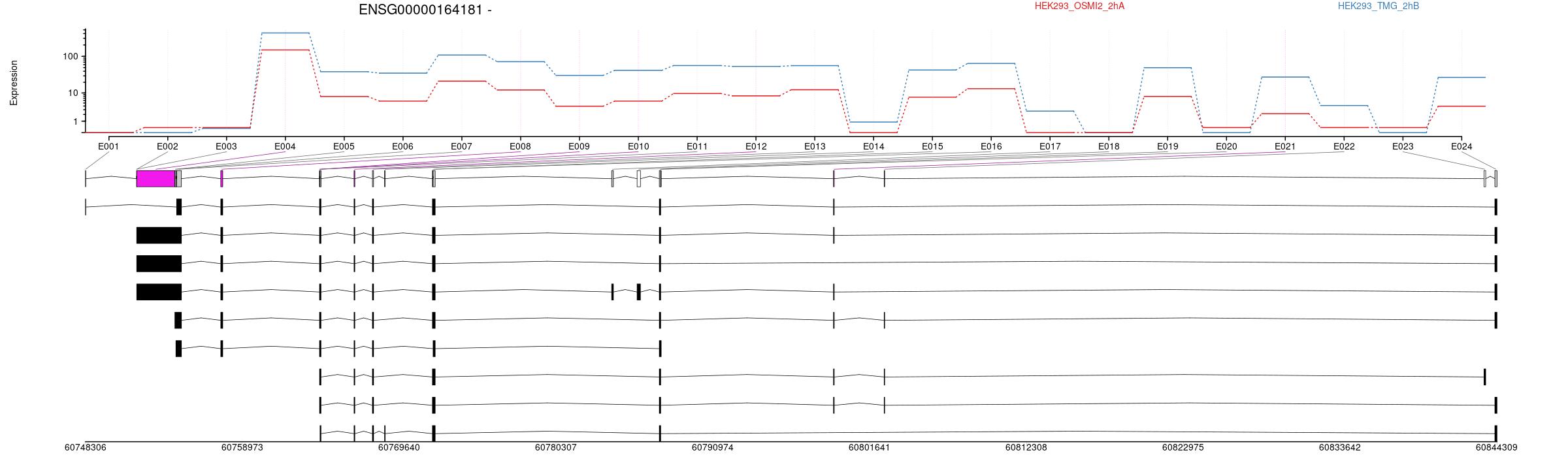Click genomic coordinate 60822975
Screen dimensions: 1568x457
pos(1183,448)
